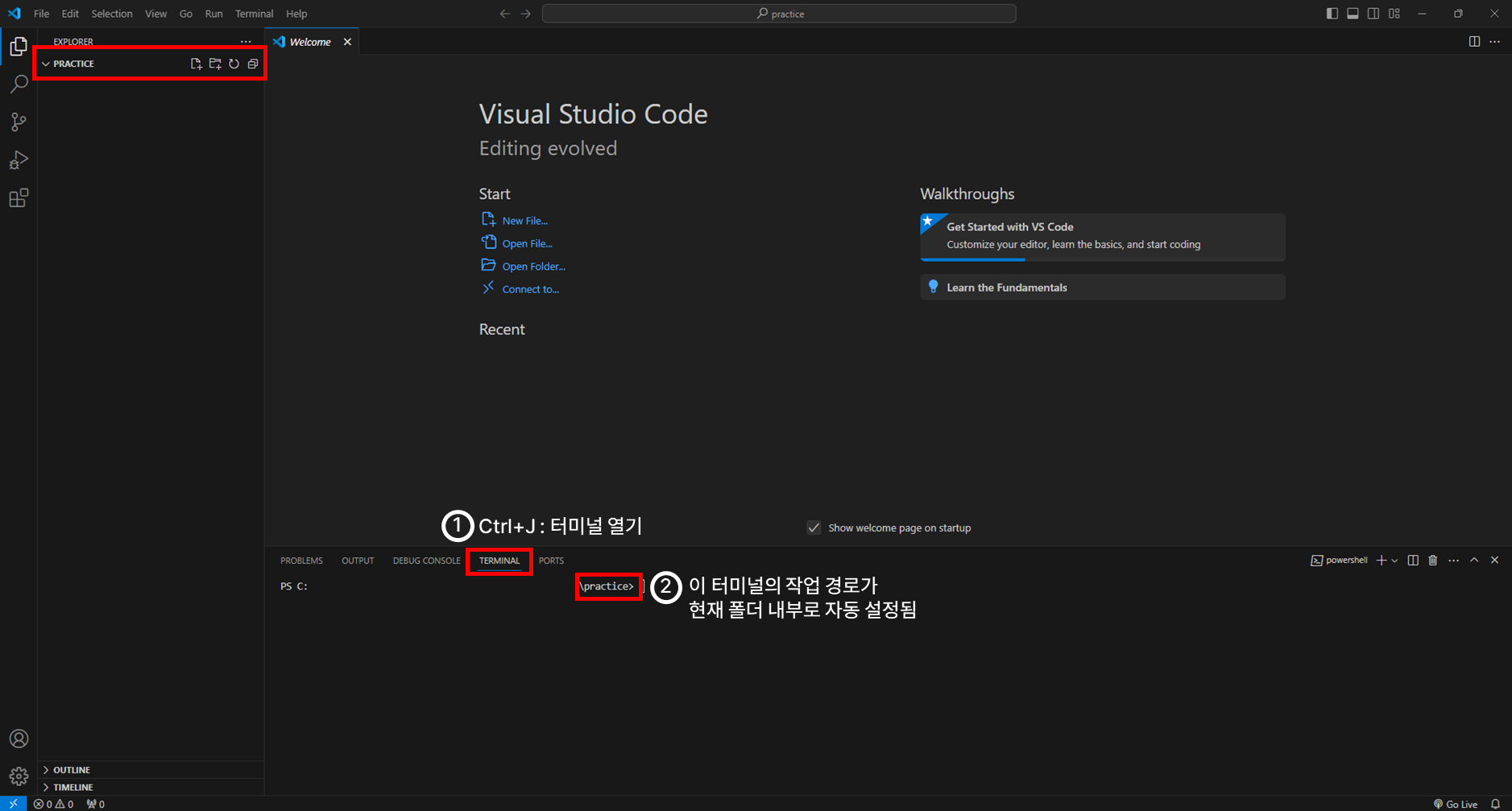Open the Extensions view
Screen dimensions: 1512x811
(x=19, y=198)
